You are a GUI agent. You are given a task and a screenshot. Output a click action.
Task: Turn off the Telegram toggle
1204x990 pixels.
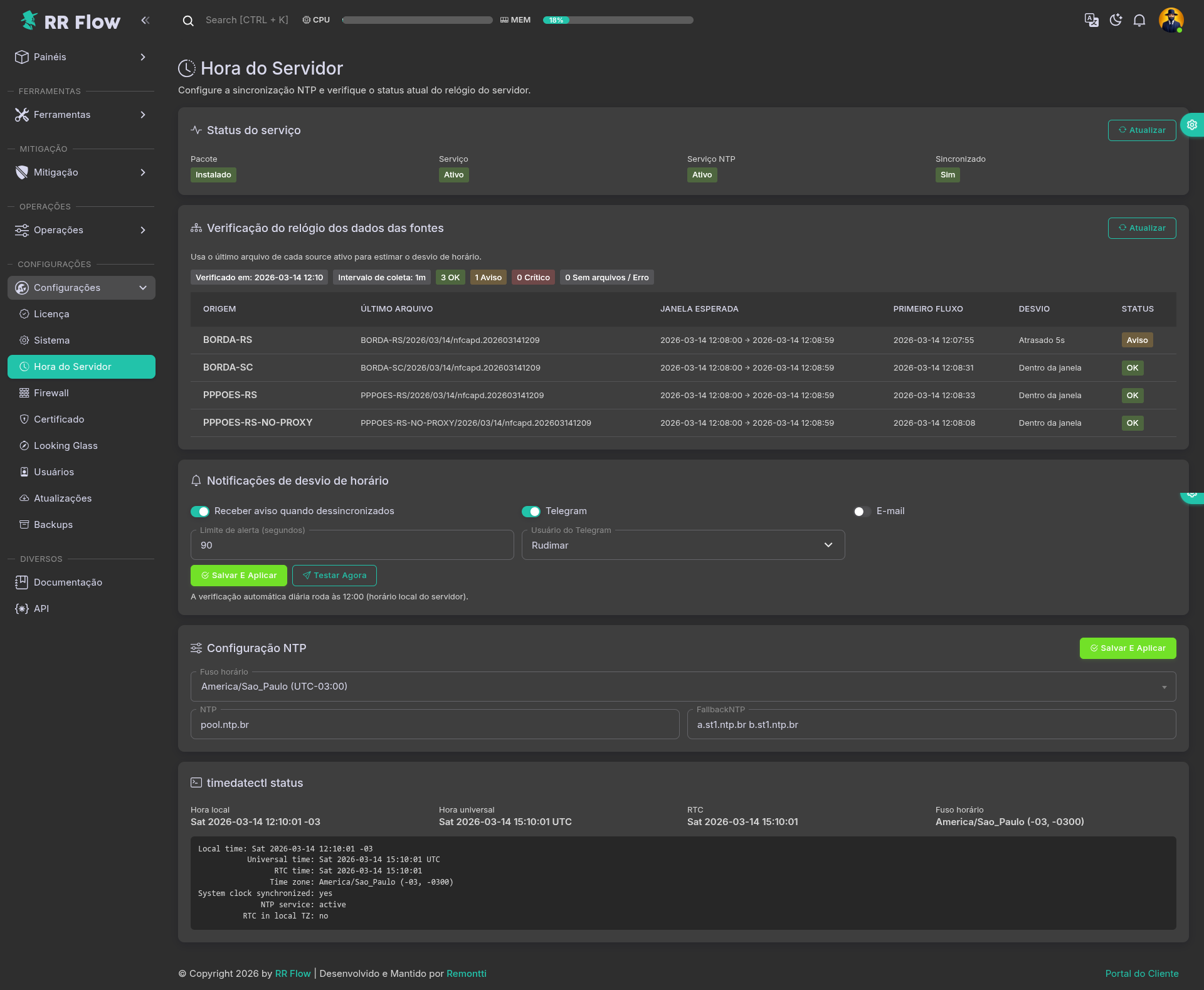click(x=531, y=512)
